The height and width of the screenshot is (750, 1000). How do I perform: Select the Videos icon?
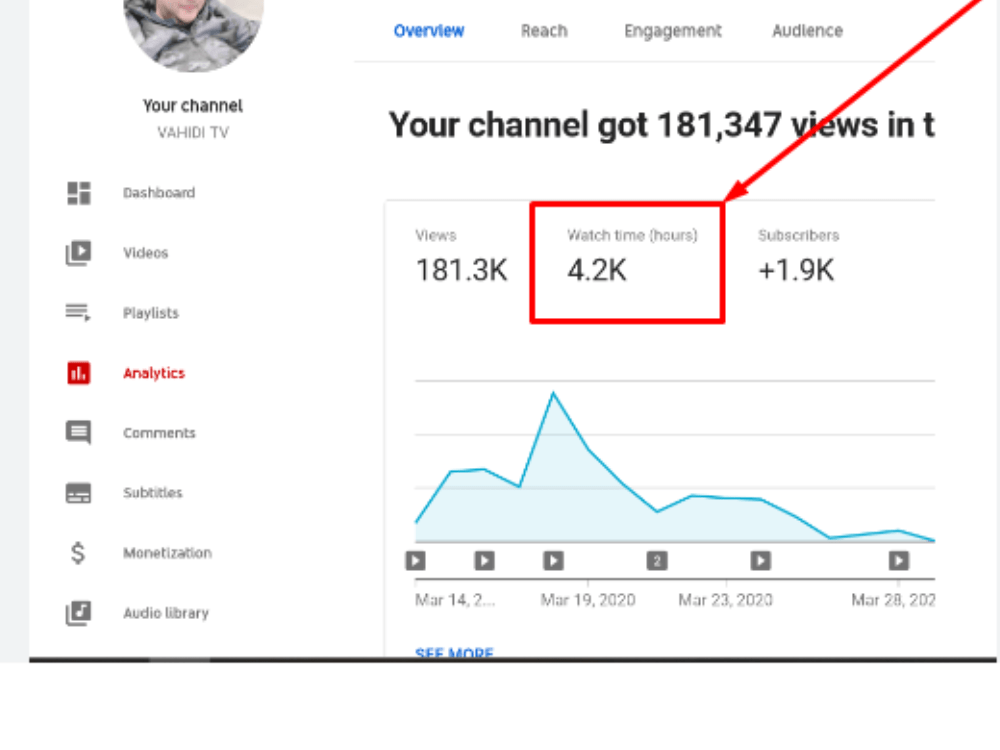pos(78,253)
